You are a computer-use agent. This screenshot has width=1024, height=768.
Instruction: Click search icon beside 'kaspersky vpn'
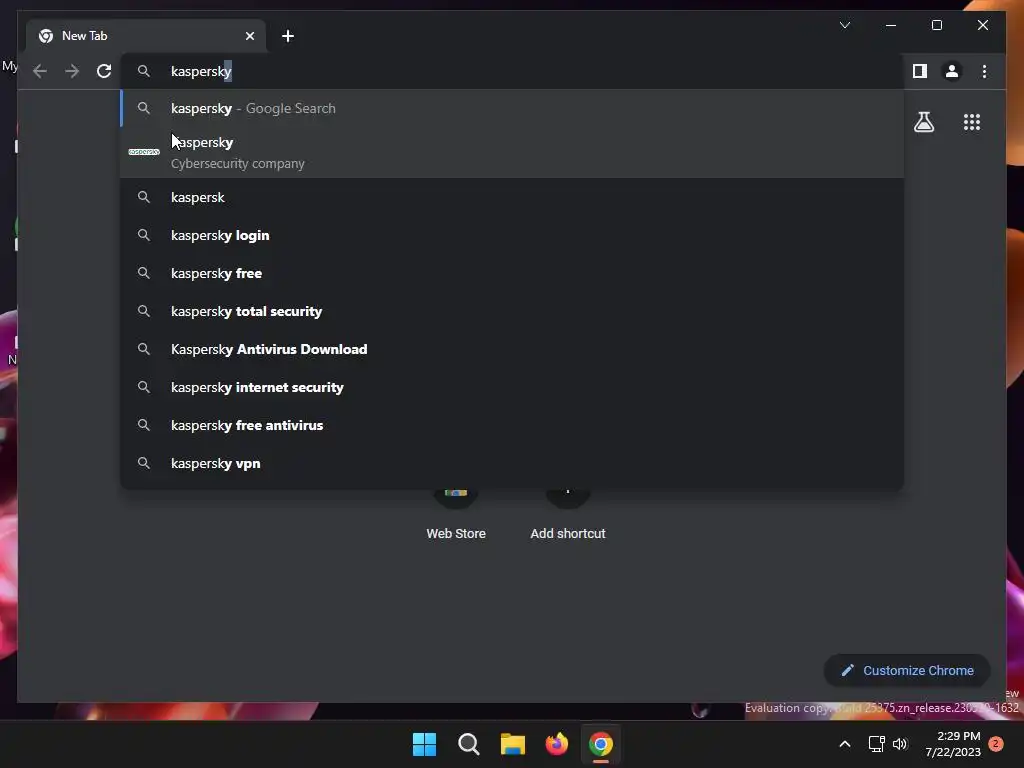pos(144,463)
